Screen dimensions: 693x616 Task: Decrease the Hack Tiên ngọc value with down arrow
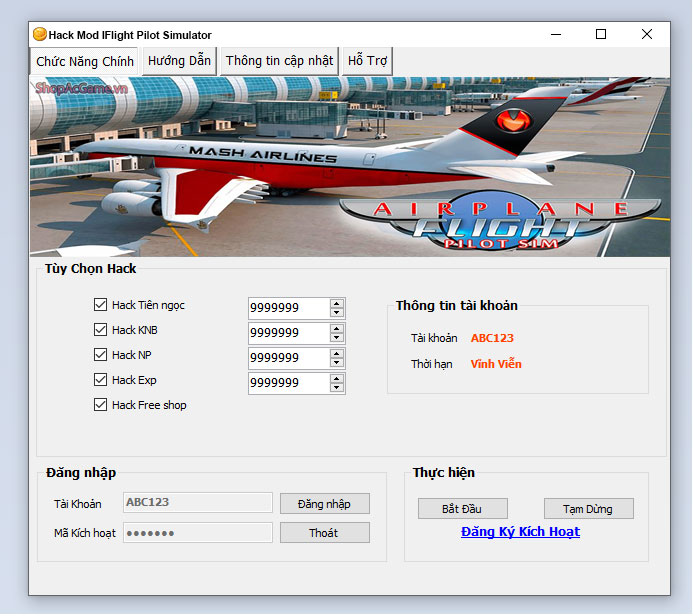pos(337,312)
